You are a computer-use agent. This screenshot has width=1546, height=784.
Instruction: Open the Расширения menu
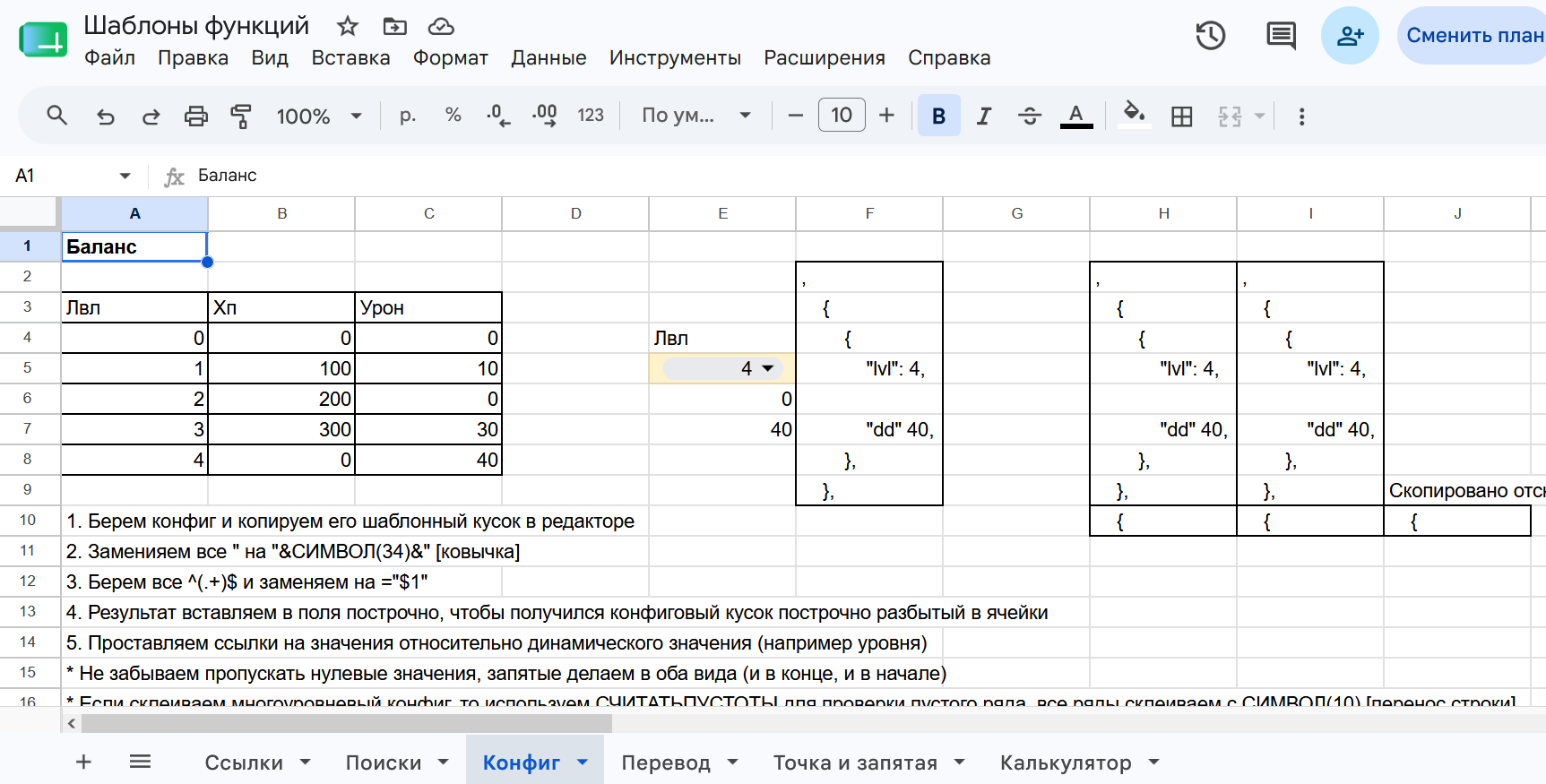point(825,58)
